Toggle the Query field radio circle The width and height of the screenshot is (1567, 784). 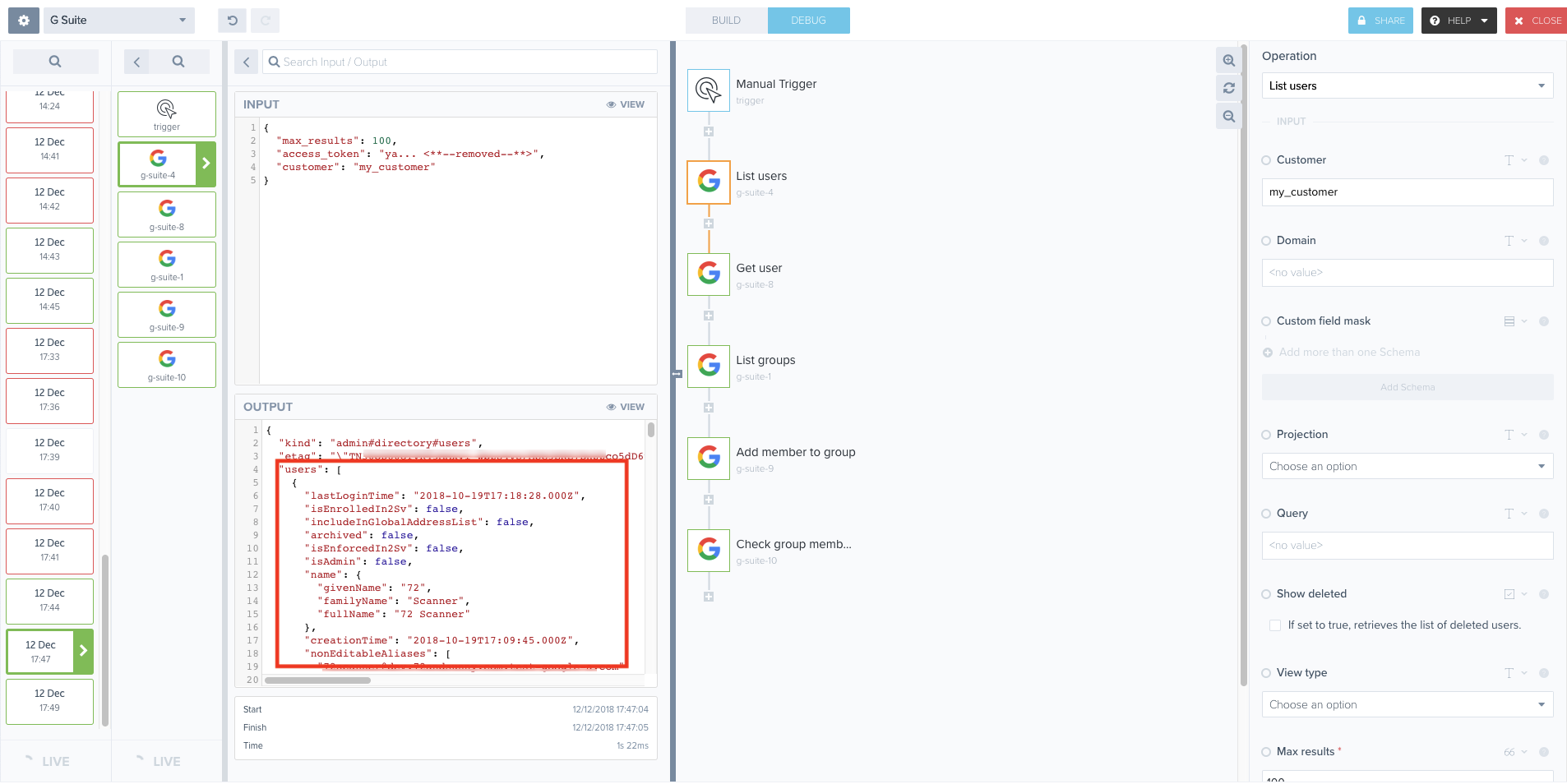(x=1266, y=514)
